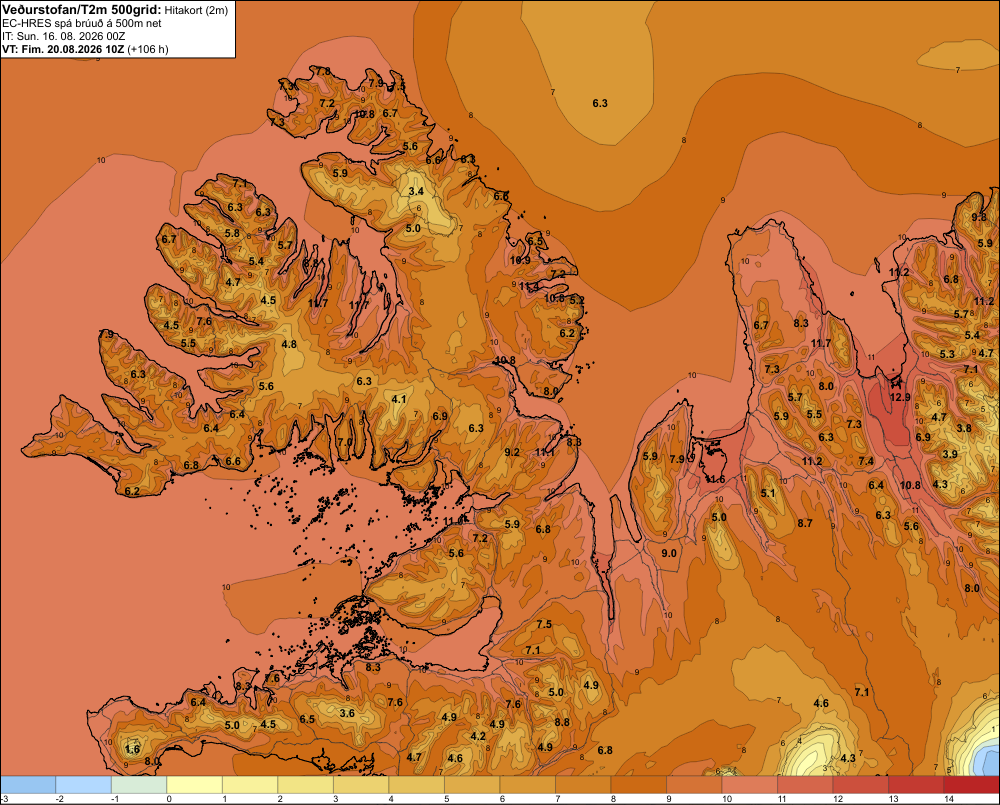Click the VT valid time line in the header
Viewport: 1000px width, 805px height.
(x=85, y=49)
